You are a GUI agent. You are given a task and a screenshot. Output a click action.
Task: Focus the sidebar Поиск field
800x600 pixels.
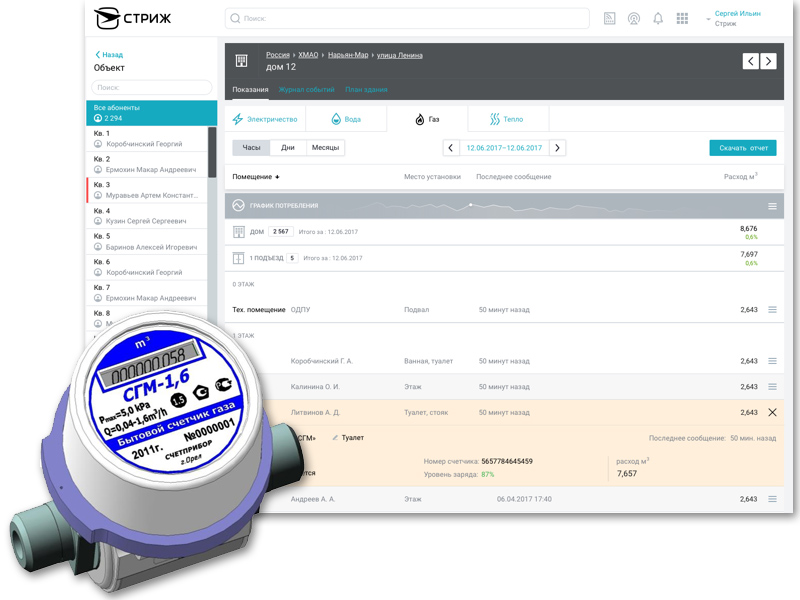pyautogui.click(x=152, y=87)
